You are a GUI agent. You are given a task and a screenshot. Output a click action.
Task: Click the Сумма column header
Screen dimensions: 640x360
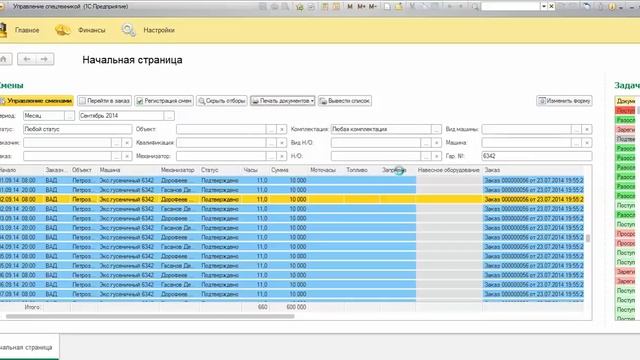pos(280,170)
